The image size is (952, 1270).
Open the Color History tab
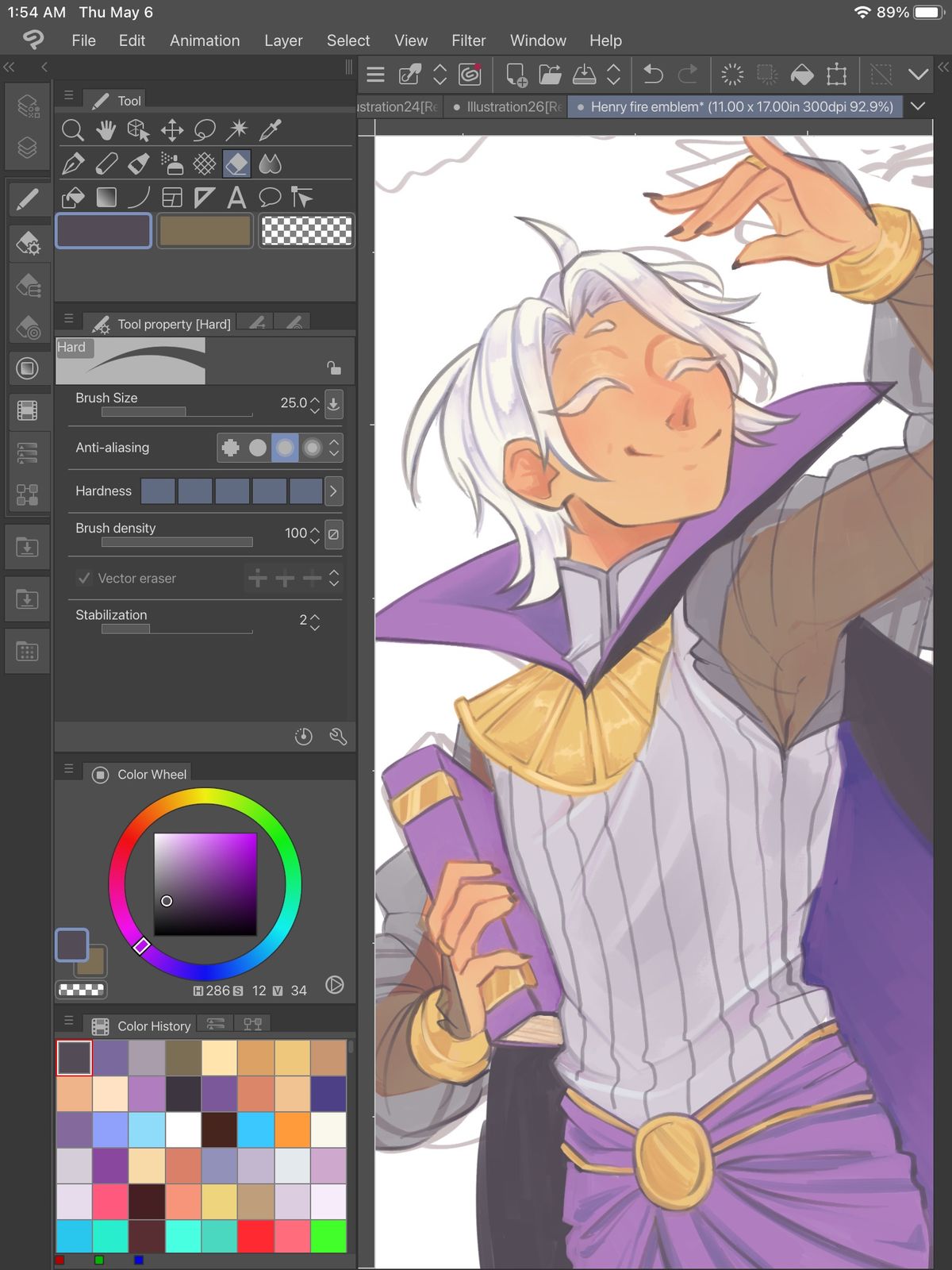142,1026
